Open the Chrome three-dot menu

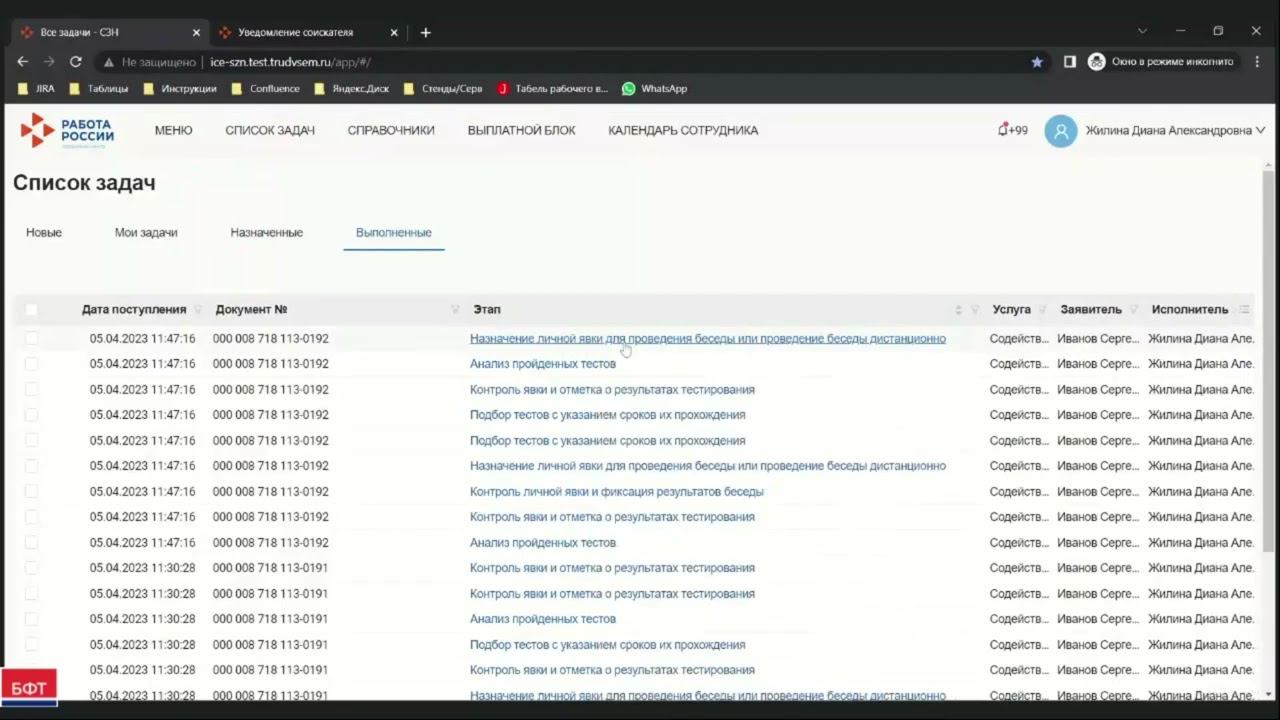(x=1257, y=62)
